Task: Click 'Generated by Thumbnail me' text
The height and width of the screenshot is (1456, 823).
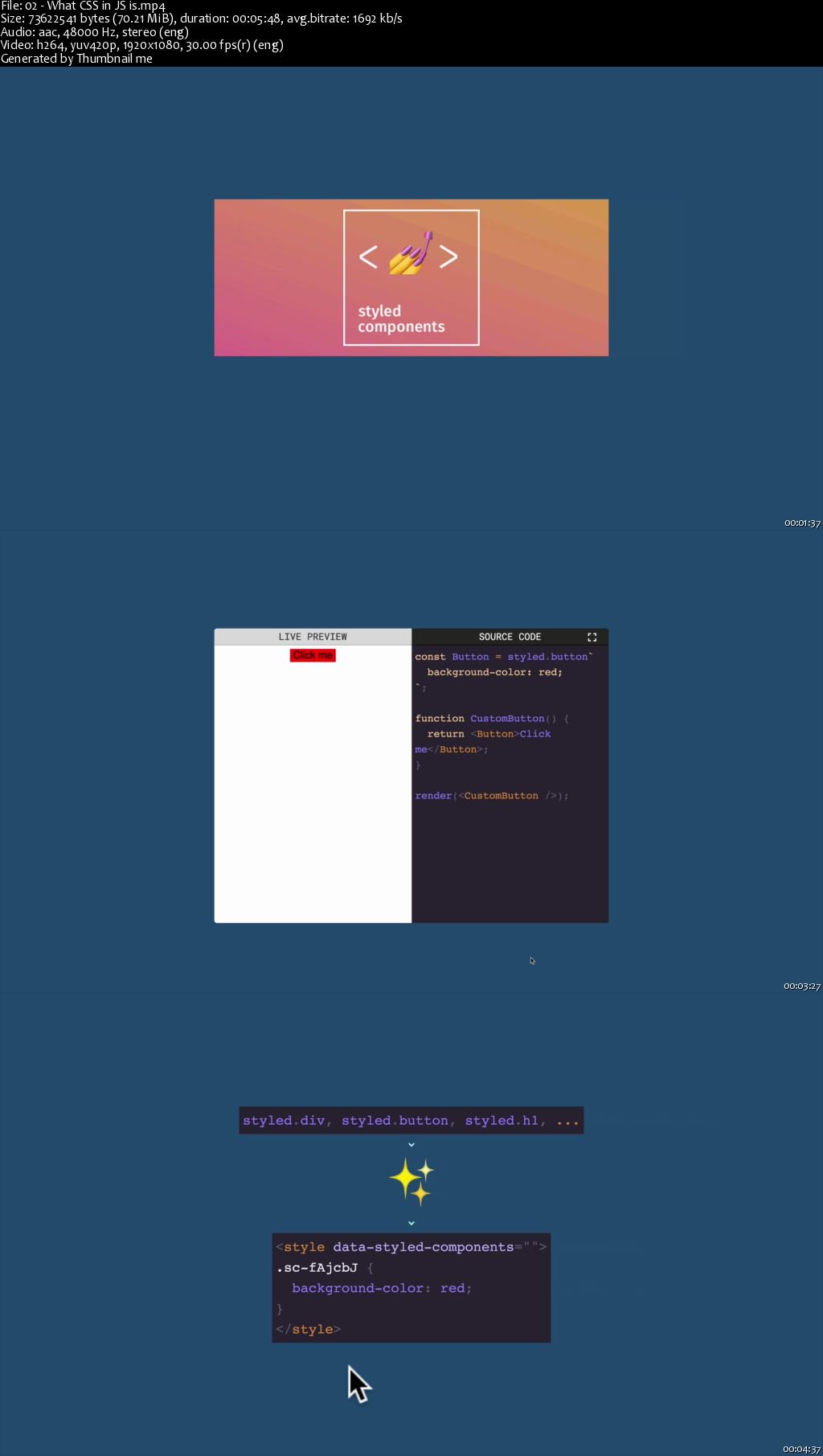Action: coord(76,59)
